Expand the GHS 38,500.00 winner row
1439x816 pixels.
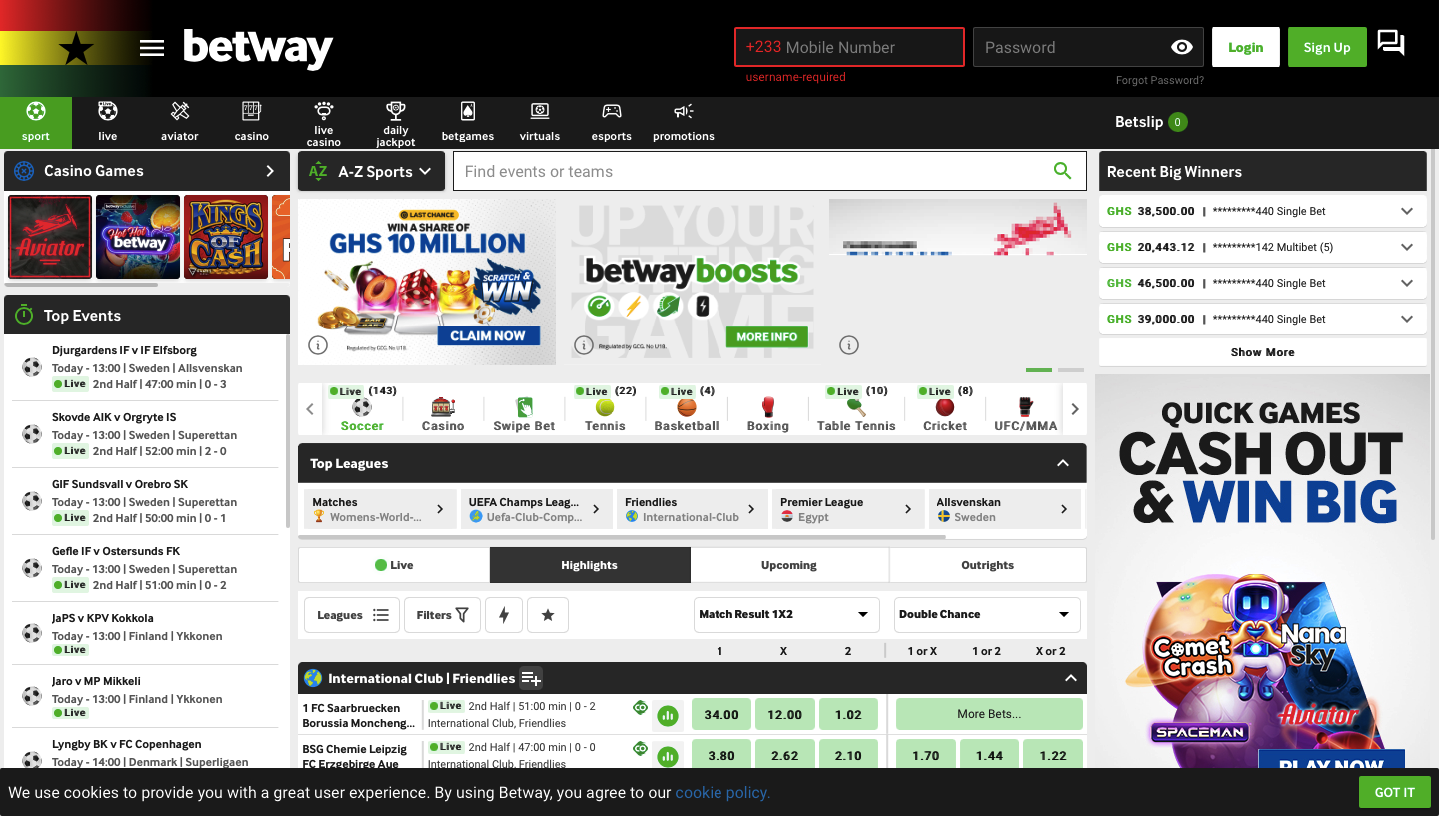tap(1407, 211)
